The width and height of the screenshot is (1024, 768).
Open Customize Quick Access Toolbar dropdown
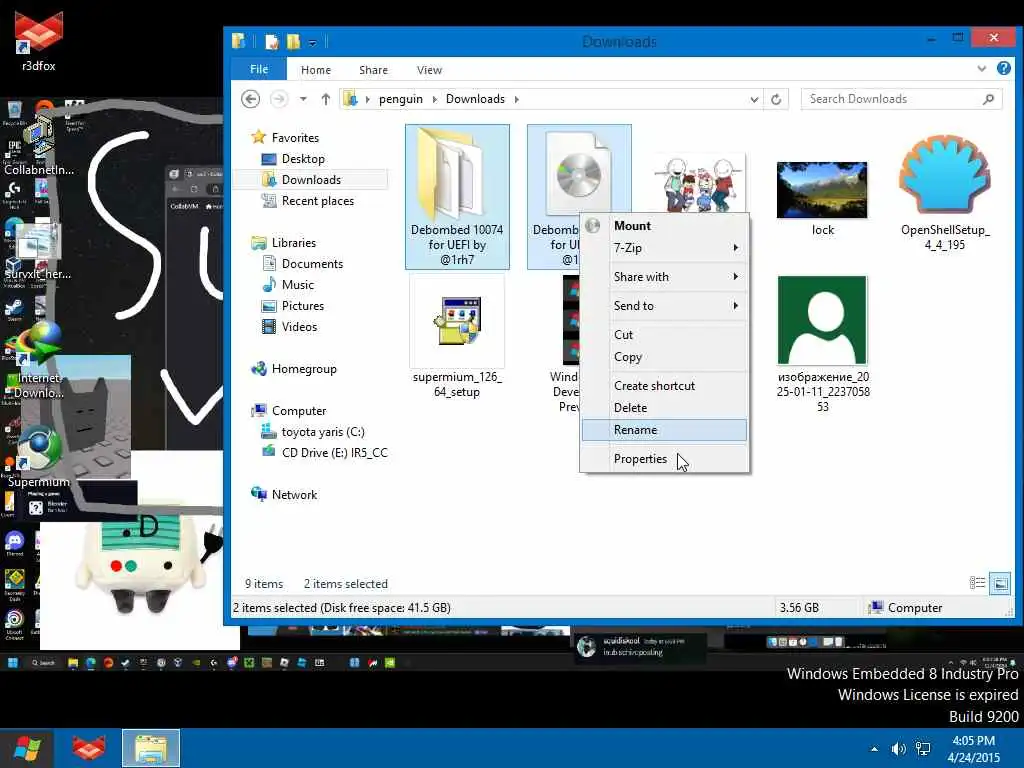coord(313,42)
